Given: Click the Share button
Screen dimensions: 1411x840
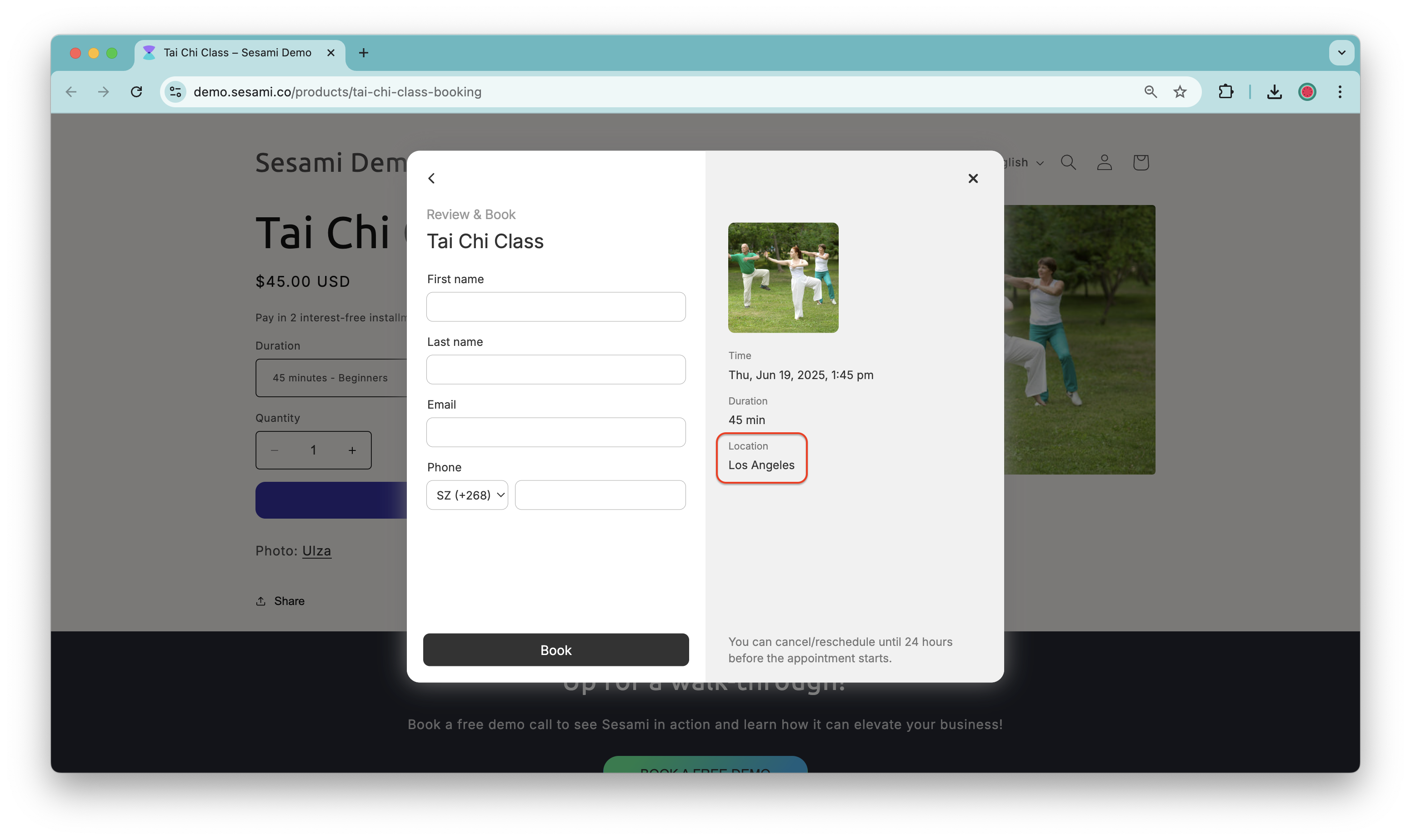Looking at the screenshot, I should [x=280, y=600].
